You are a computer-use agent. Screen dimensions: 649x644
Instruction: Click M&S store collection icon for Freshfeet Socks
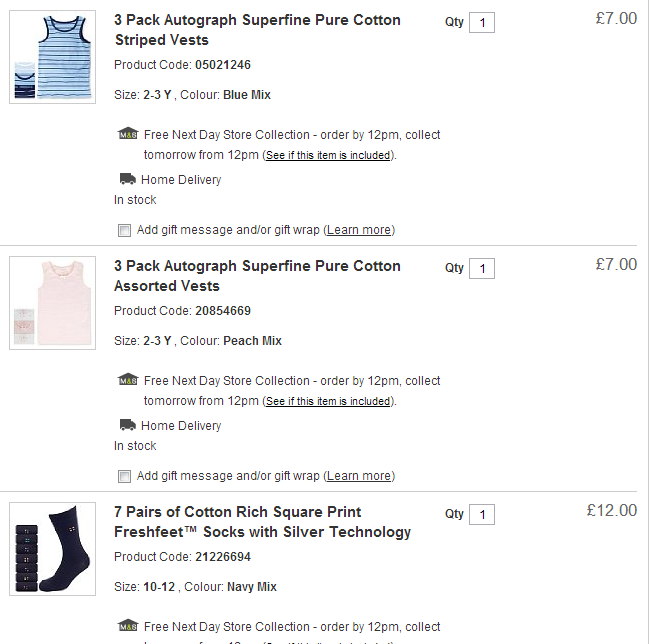click(127, 626)
